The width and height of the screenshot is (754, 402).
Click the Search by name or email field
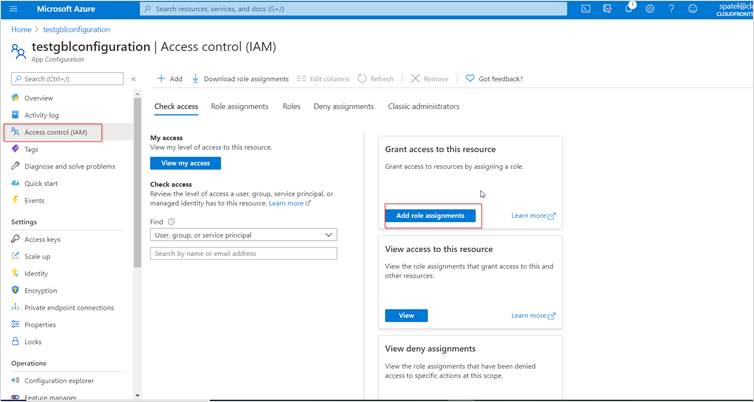coord(243,254)
